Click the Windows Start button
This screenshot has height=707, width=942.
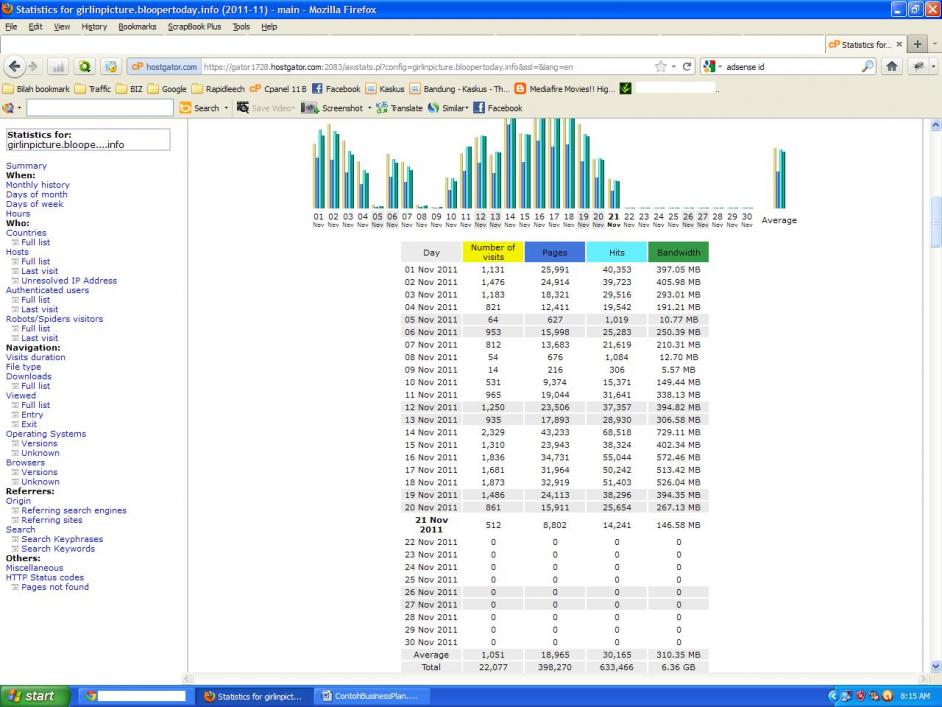tap(35, 696)
